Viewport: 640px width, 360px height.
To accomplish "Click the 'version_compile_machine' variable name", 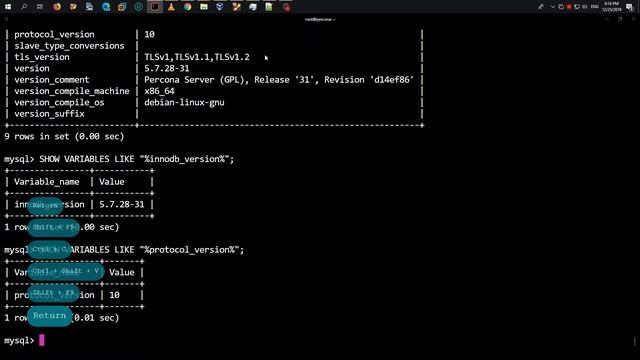I will pos(71,91).
